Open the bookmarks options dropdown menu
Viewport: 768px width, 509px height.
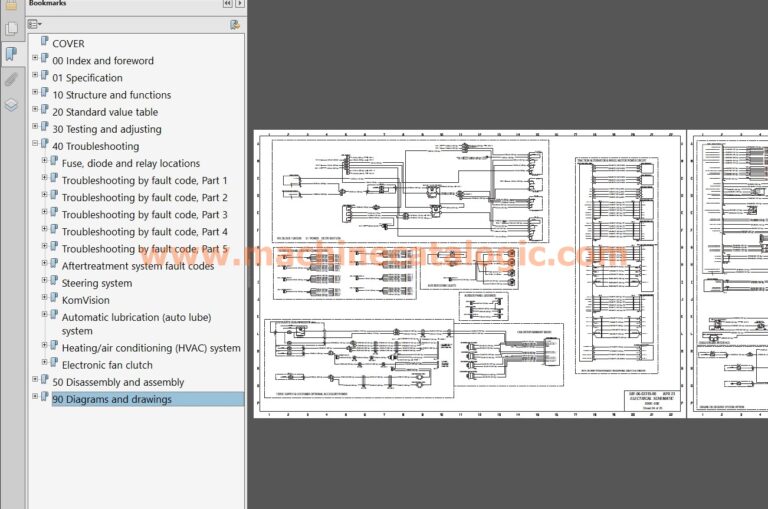[35, 24]
